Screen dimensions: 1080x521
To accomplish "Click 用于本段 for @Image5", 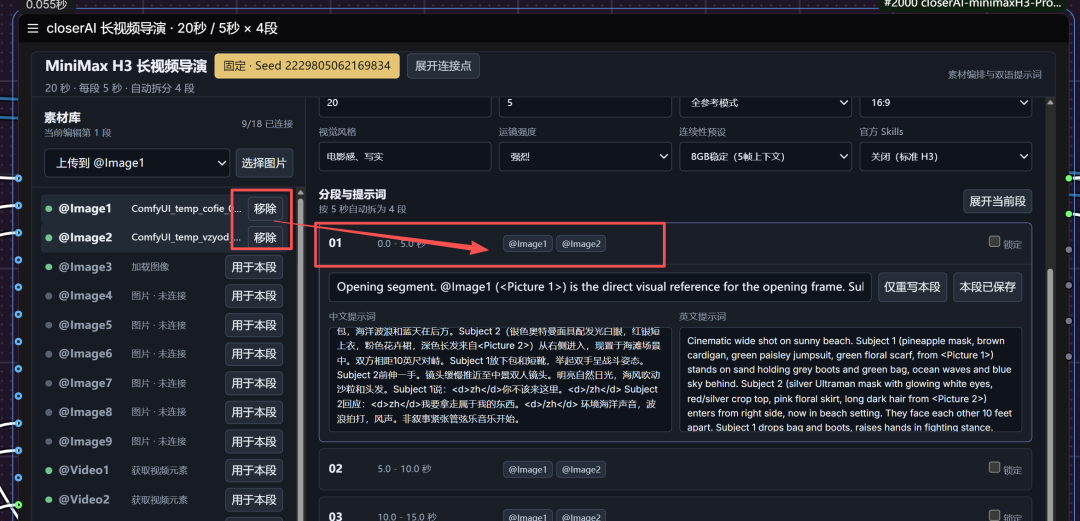I will pyautogui.click(x=253, y=325).
